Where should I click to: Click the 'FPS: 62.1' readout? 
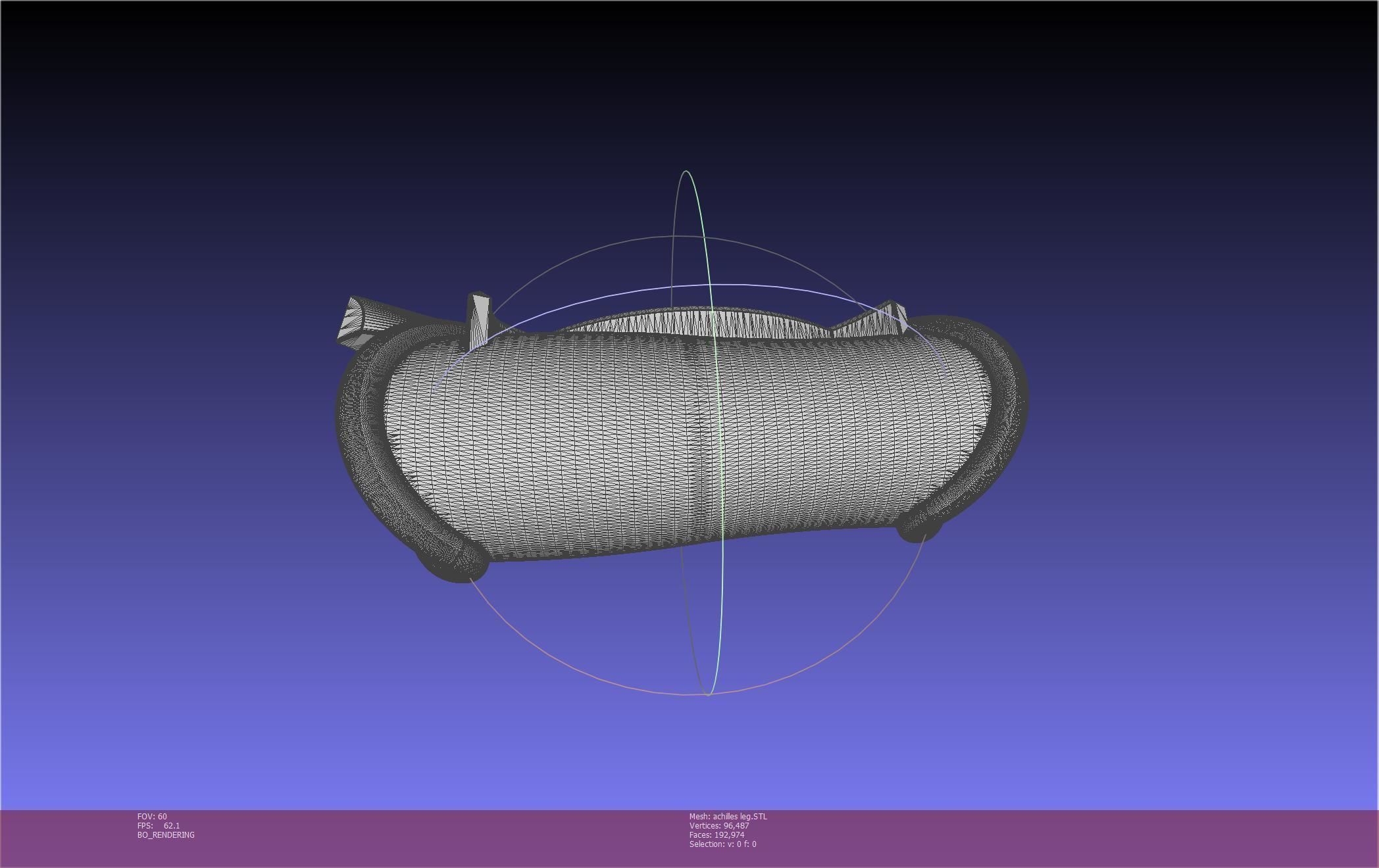tap(159, 825)
